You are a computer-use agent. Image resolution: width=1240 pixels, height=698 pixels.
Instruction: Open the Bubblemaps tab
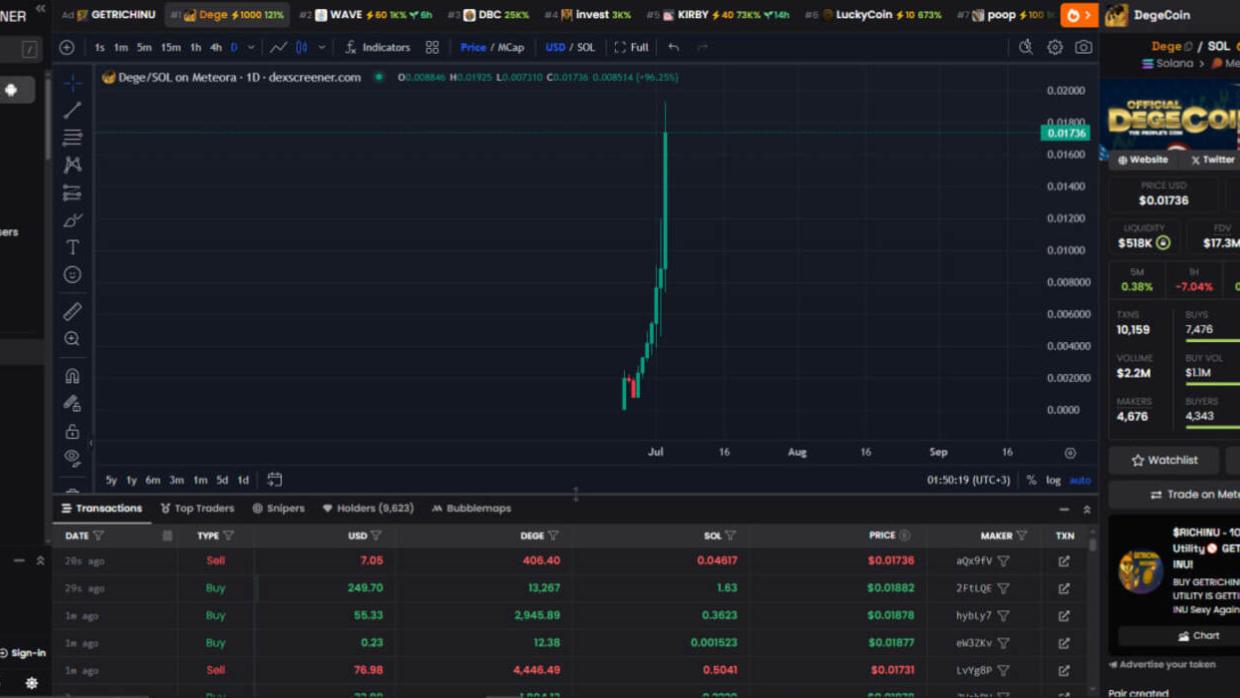471,508
